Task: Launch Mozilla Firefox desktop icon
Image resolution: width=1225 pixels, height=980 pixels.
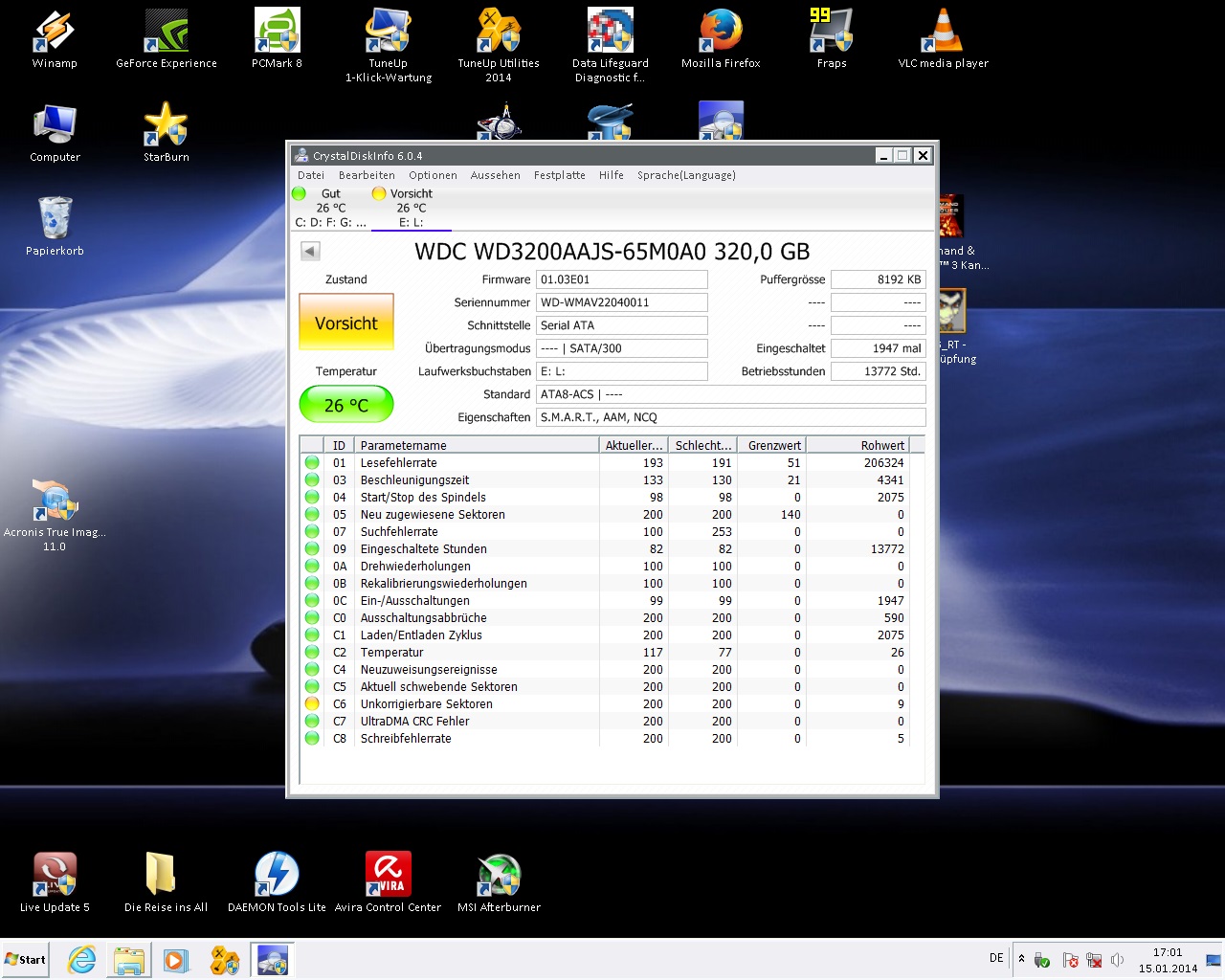Action: [x=721, y=38]
